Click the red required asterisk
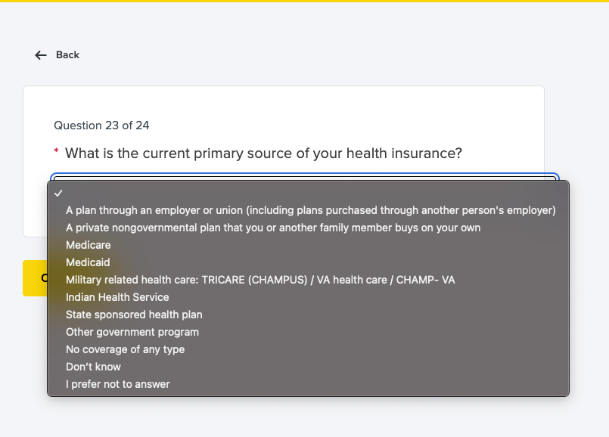This screenshot has height=437, width=609. (x=56, y=152)
